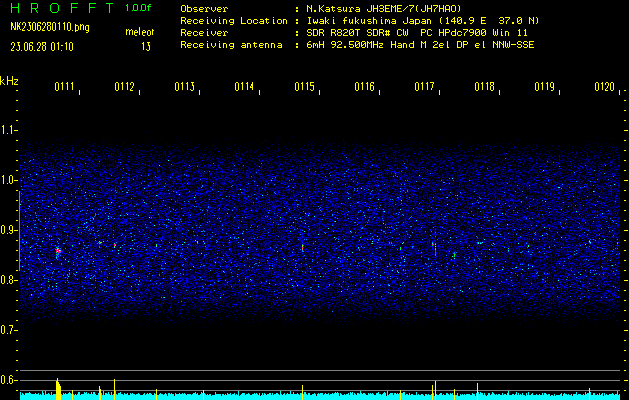Click the 0.9 kHz frequency label
This screenshot has height=400, width=629.
pos(8,230)
